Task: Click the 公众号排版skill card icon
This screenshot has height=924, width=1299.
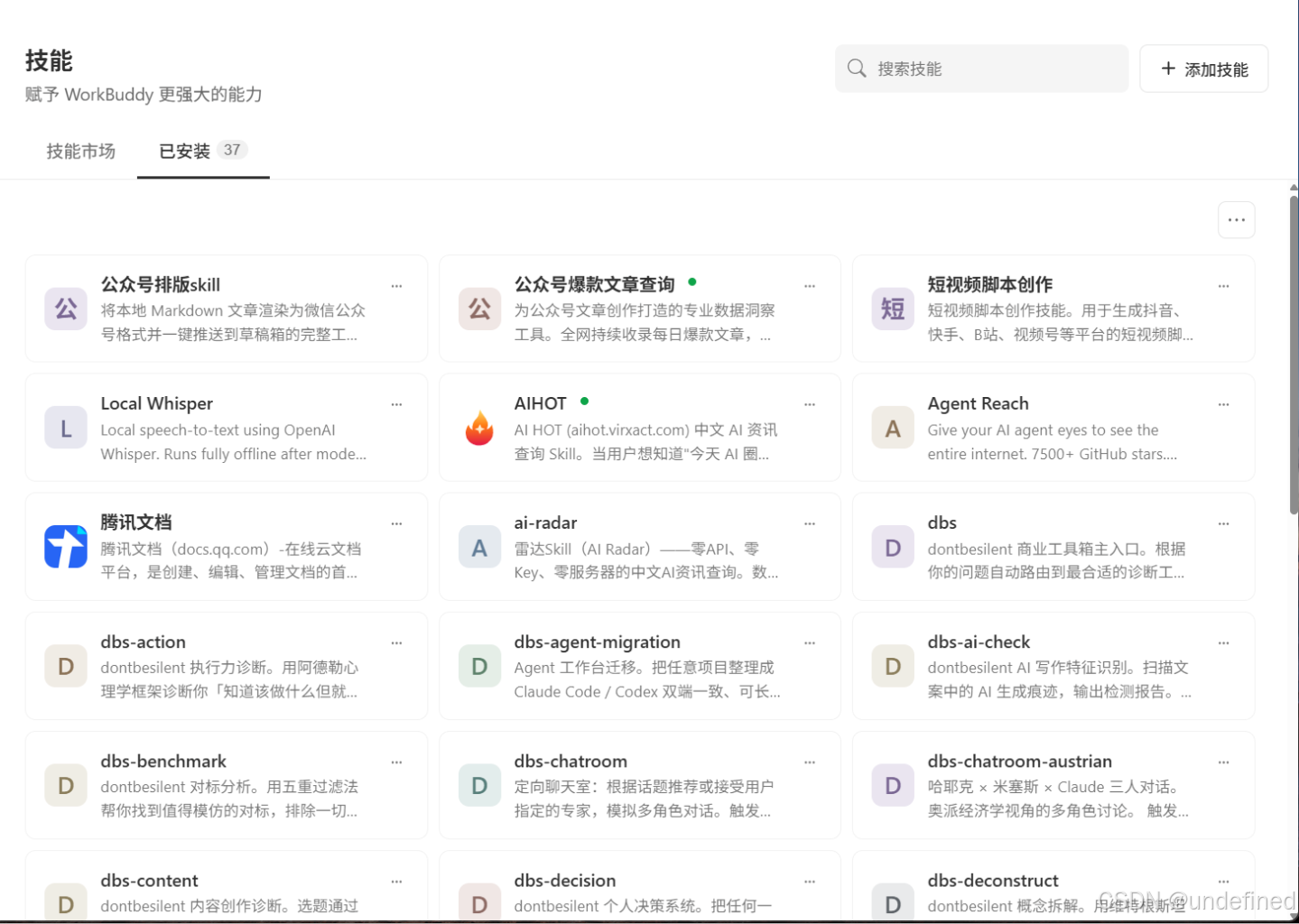Action: pos(66,309)
